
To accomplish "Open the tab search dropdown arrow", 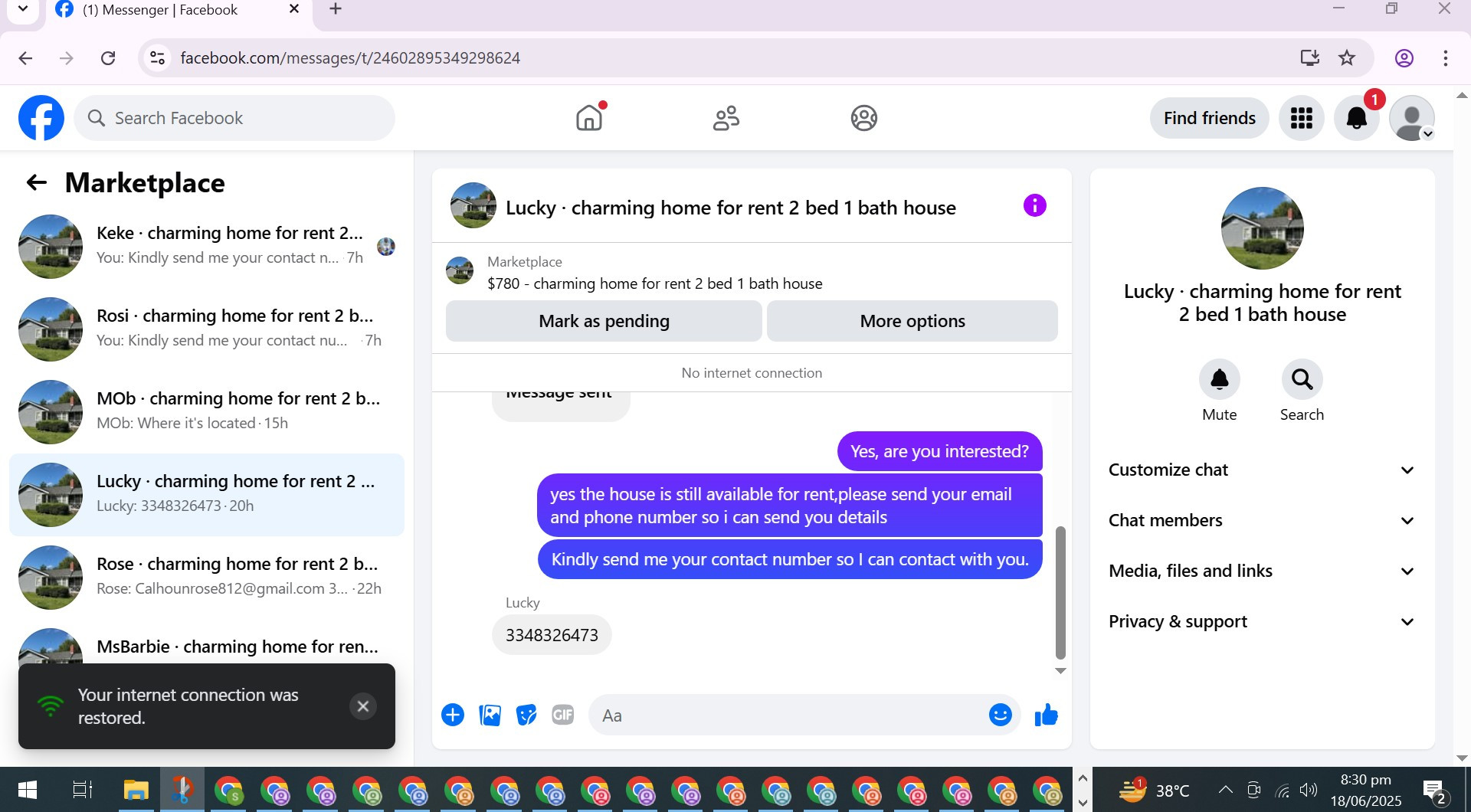I will [23, 9].
